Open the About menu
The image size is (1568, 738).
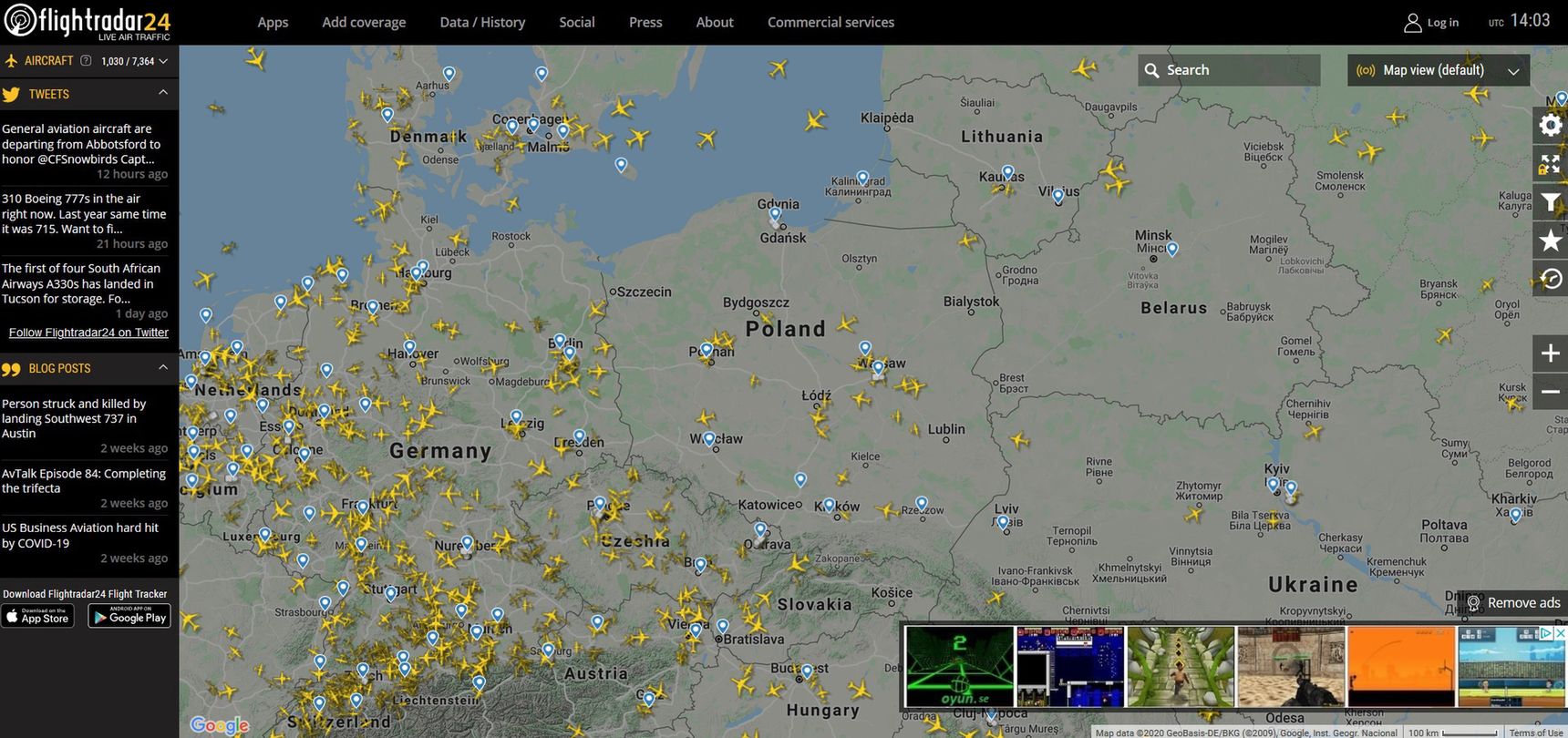(715, 22)
